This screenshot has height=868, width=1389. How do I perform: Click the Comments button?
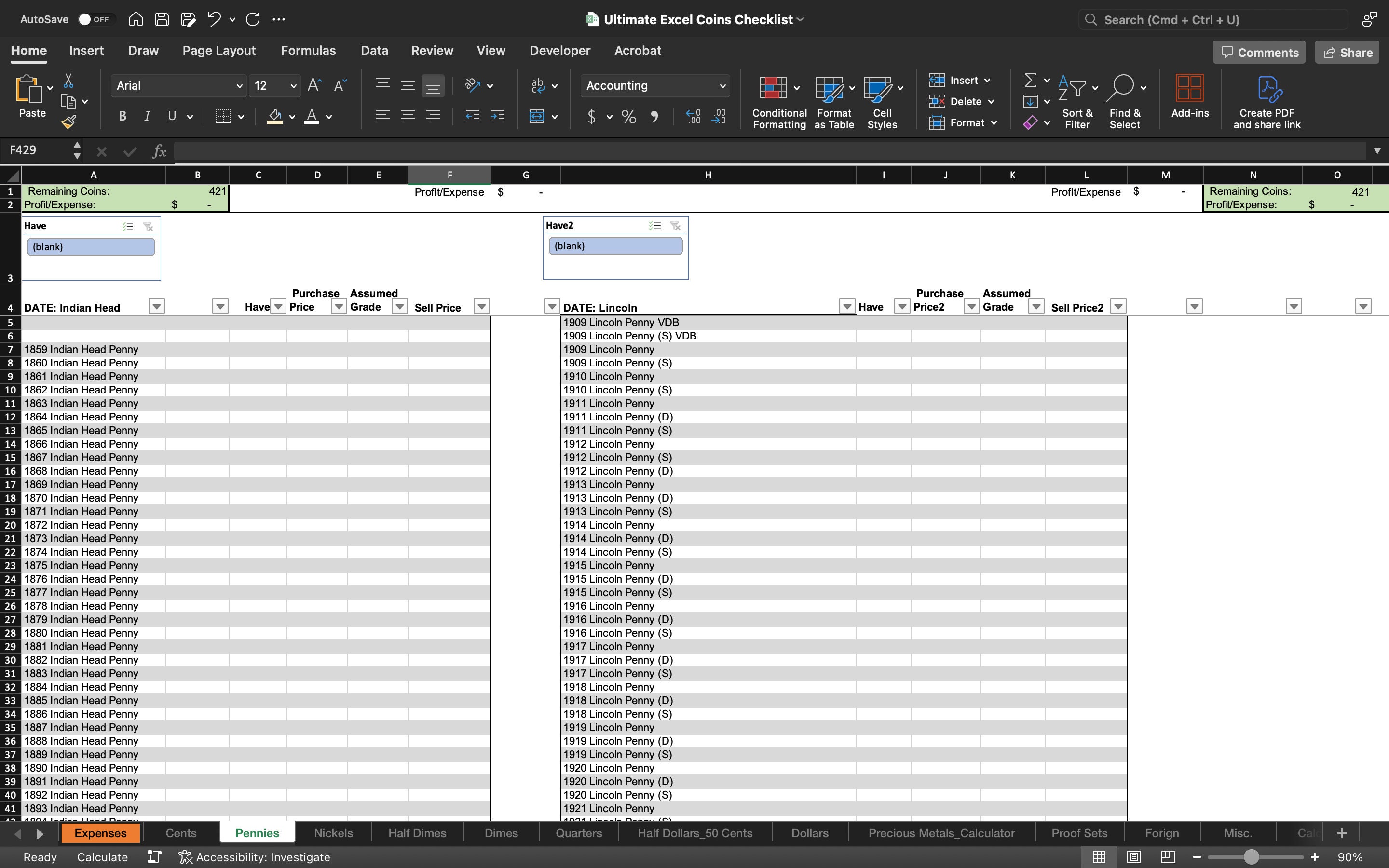click(x=1258, y=52)
